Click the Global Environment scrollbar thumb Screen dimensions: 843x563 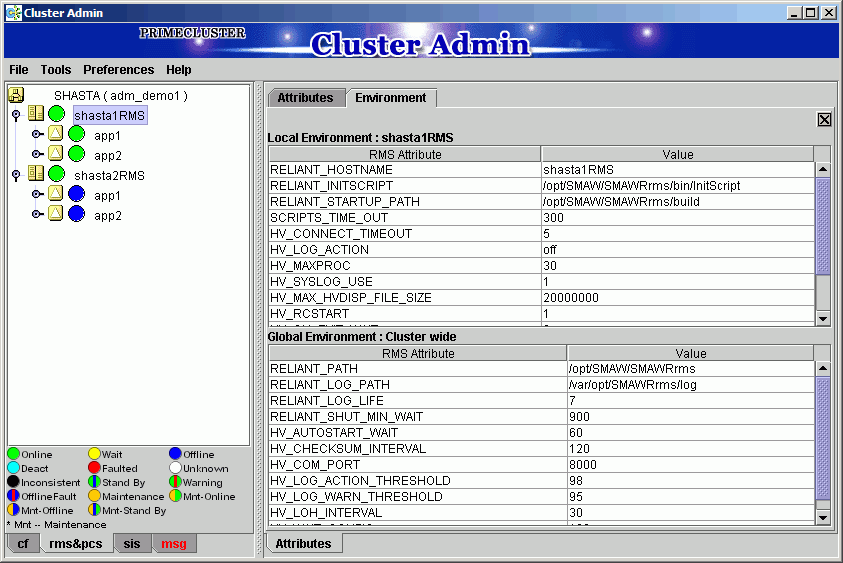pos(823,438)
